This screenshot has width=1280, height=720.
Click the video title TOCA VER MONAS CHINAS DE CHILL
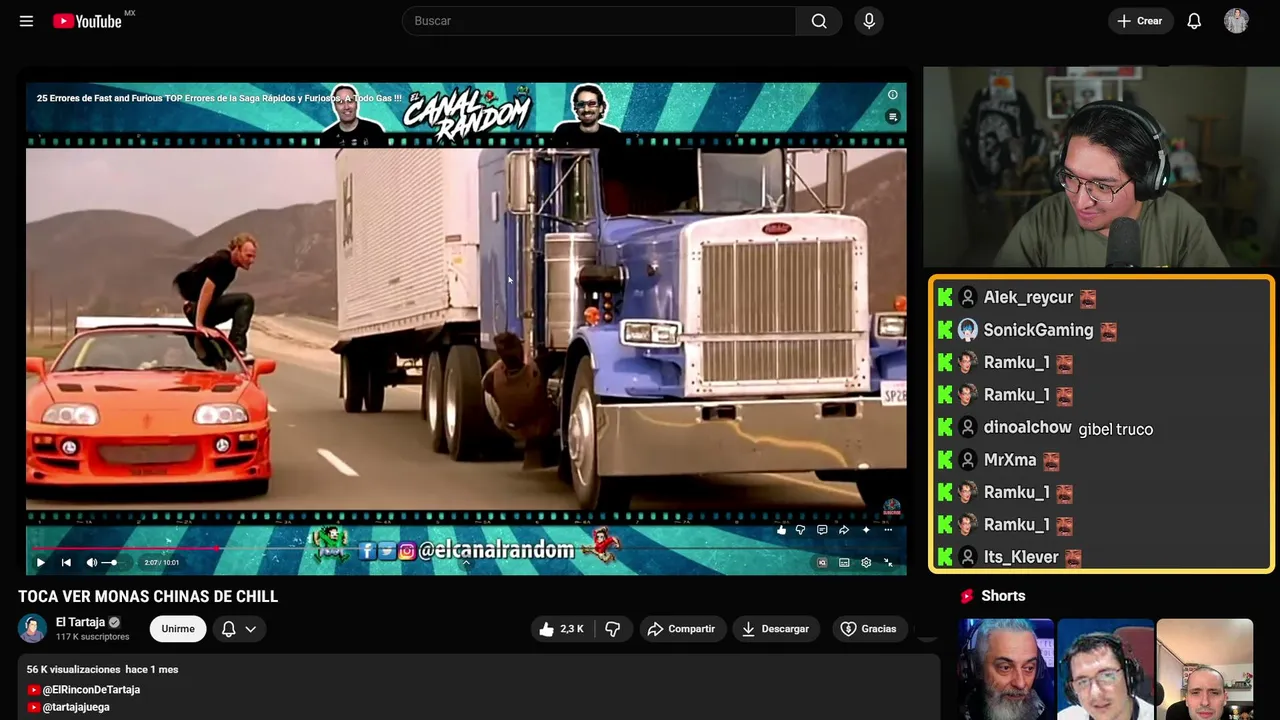pos(148,597)
